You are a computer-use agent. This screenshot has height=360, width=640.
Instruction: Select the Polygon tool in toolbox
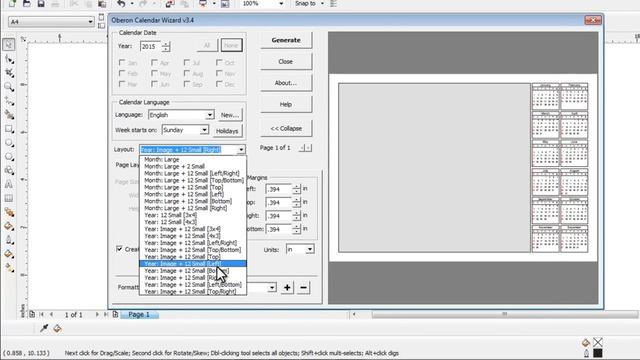click(x=9, y=157)
